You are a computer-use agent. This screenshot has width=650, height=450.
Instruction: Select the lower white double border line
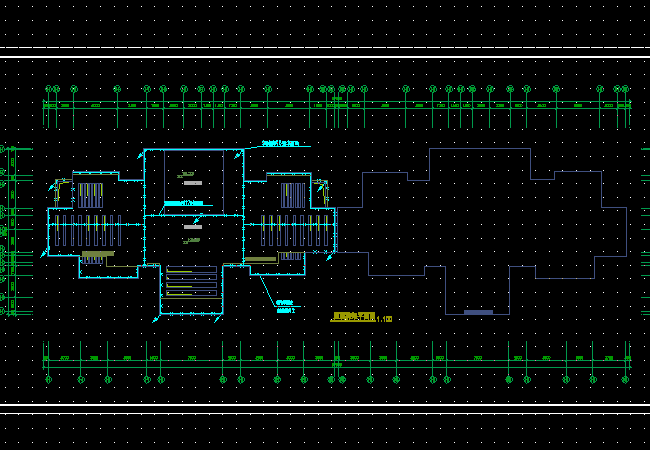(325, 408)
